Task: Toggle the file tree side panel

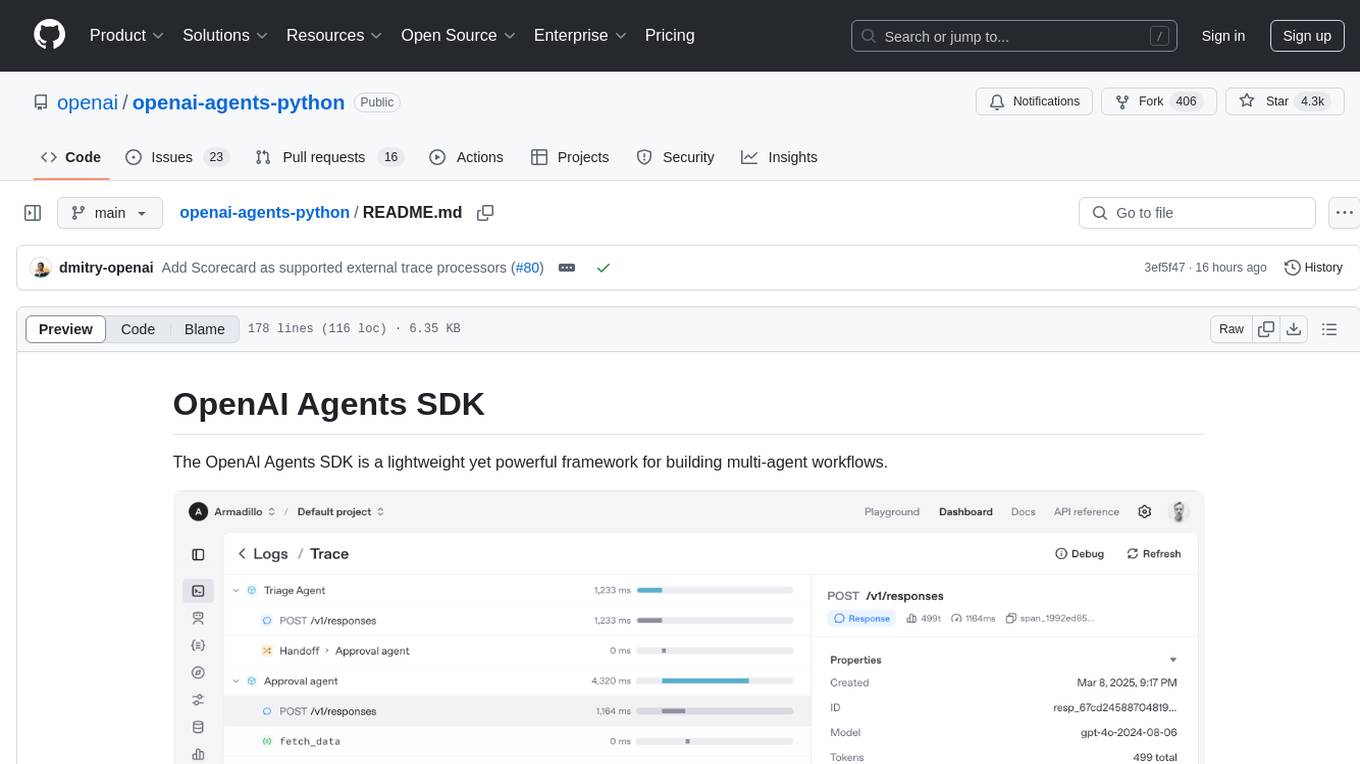Action: click(x=32, y=213)
